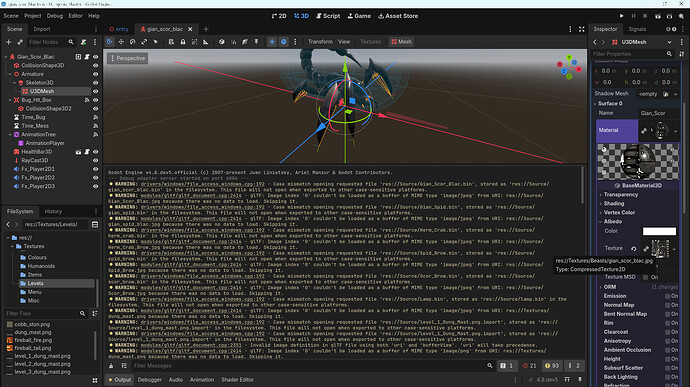Attach script icon in Scene dock

(83, 42)
